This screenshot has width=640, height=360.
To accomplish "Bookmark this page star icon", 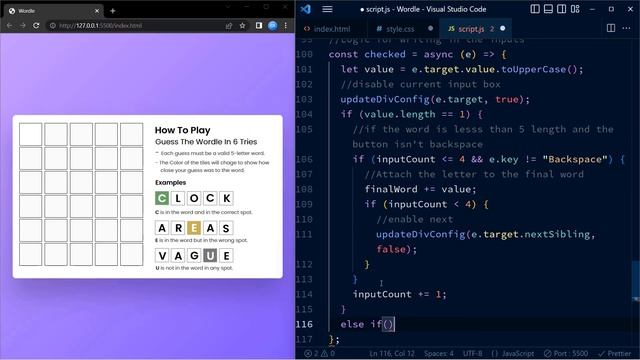I will point(242,25).
